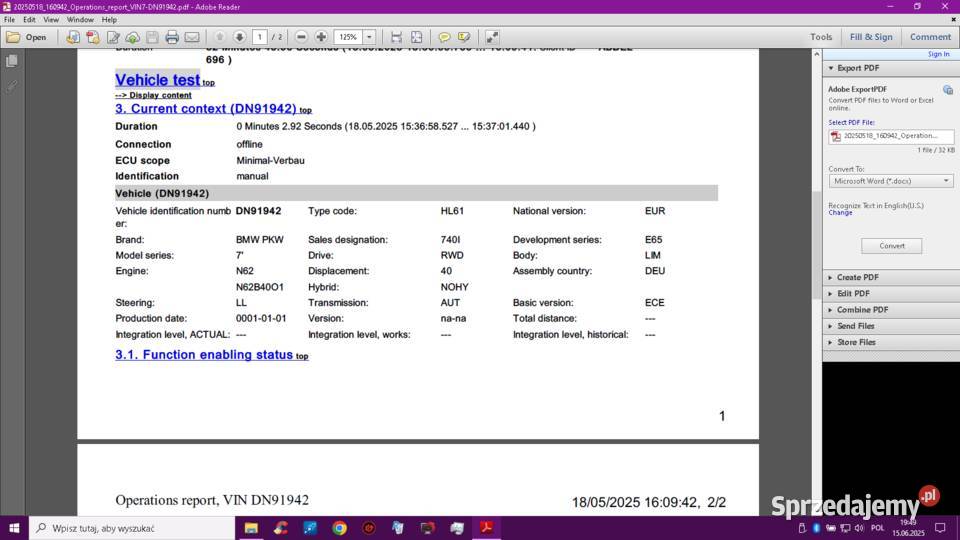
Task: Click the create PDF online icon
Action: point(93,37)
